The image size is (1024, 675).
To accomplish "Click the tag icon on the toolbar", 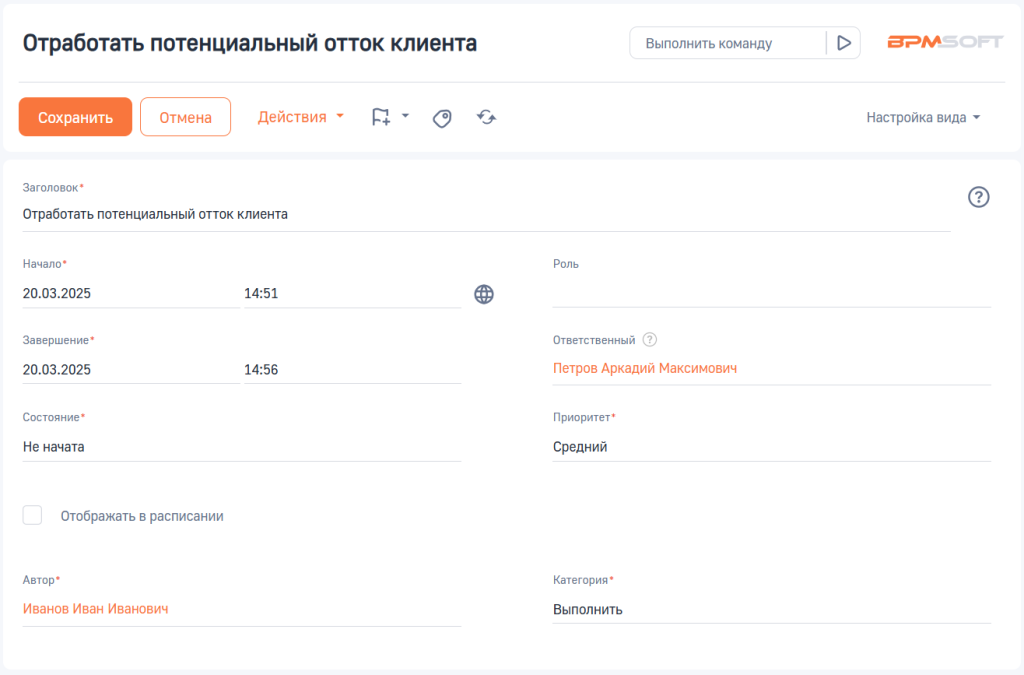I will [x=441, y=117].
